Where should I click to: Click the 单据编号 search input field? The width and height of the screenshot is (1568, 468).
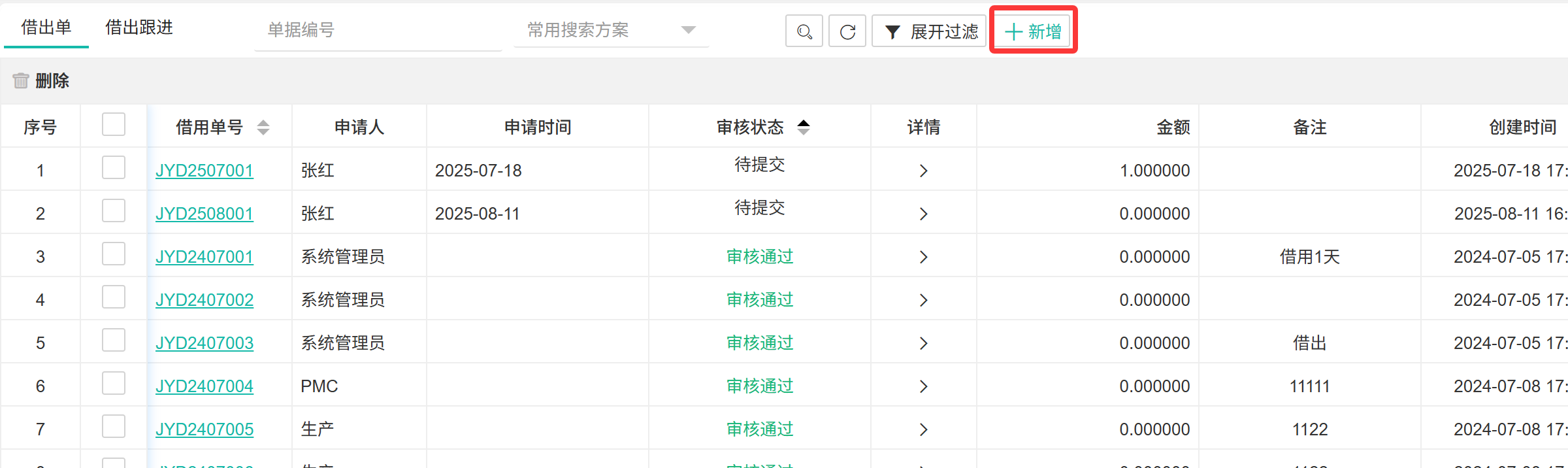[x=378, y=30]
